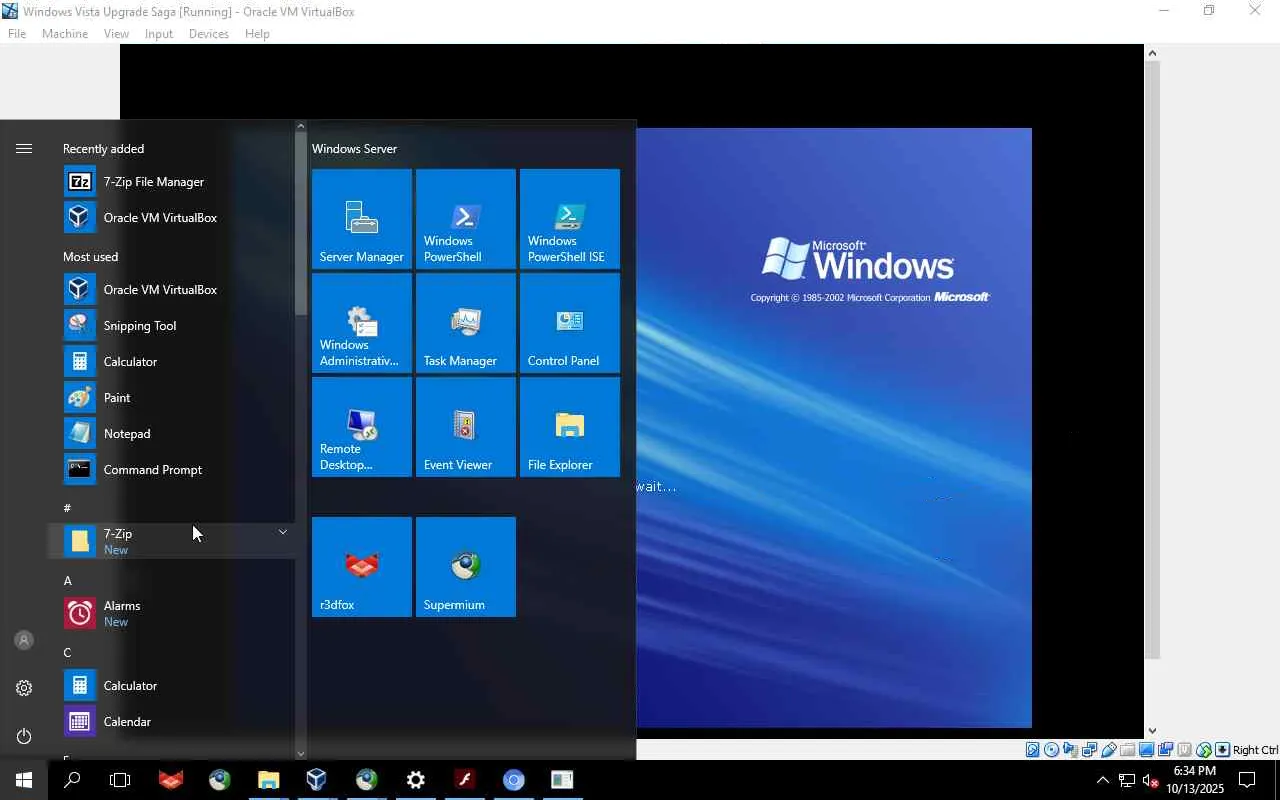Switch to r3dfox on the taskbar
Image resolution: width=1280 pixels, height=800 pixels.
coord(171,780)
